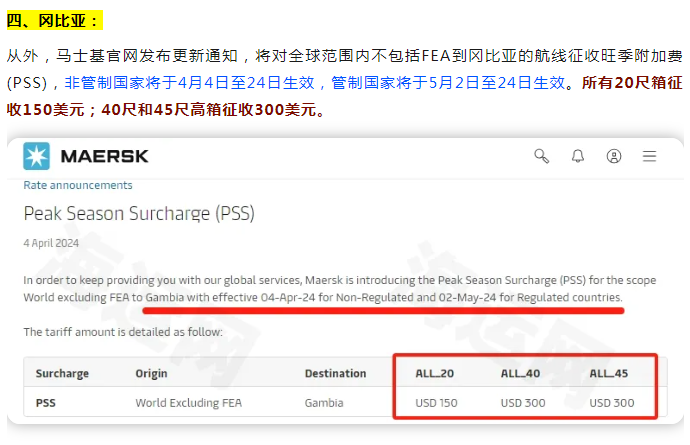Open the search magnifier icon
This screenshot has height=445, width=690.
point(541,156)
